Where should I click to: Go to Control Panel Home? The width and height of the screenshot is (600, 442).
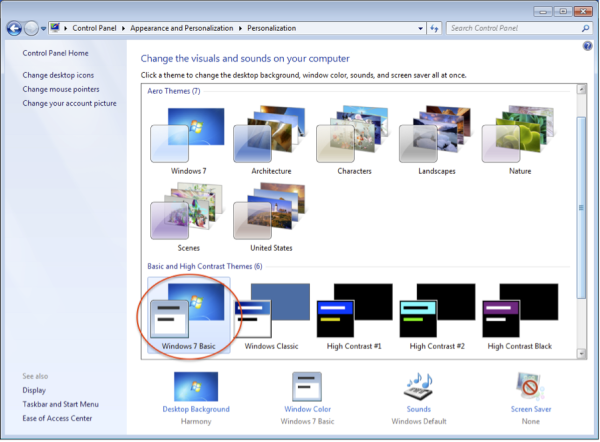(x=56, y=52)
